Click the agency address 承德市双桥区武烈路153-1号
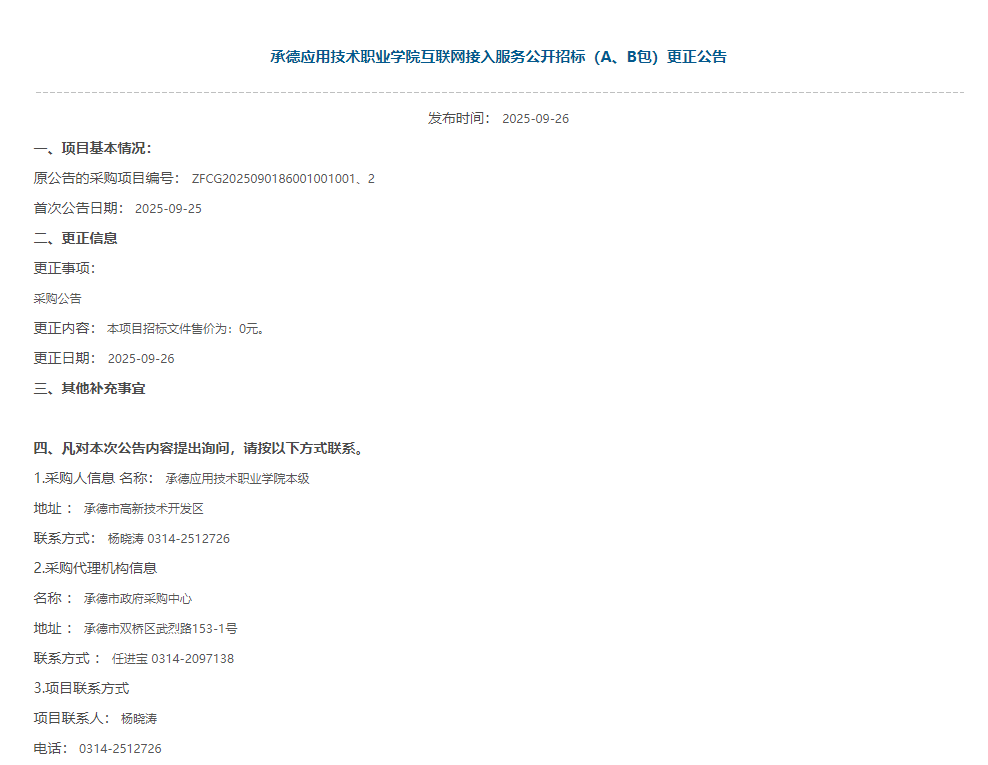Image resolution: width=988 pixels, height=765 pixels. click(165, 628)
